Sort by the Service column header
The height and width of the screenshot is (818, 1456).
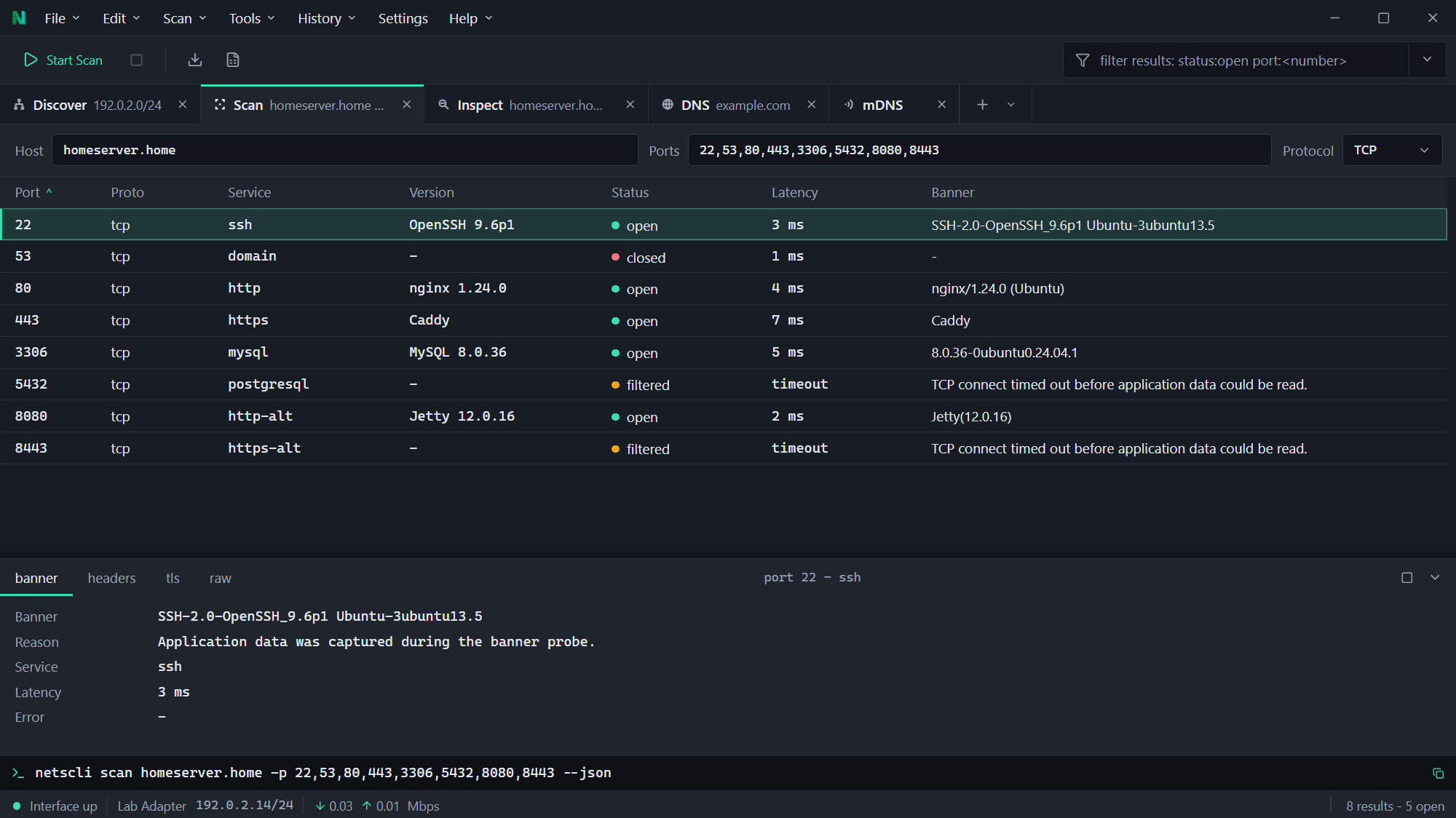(249, 192)
